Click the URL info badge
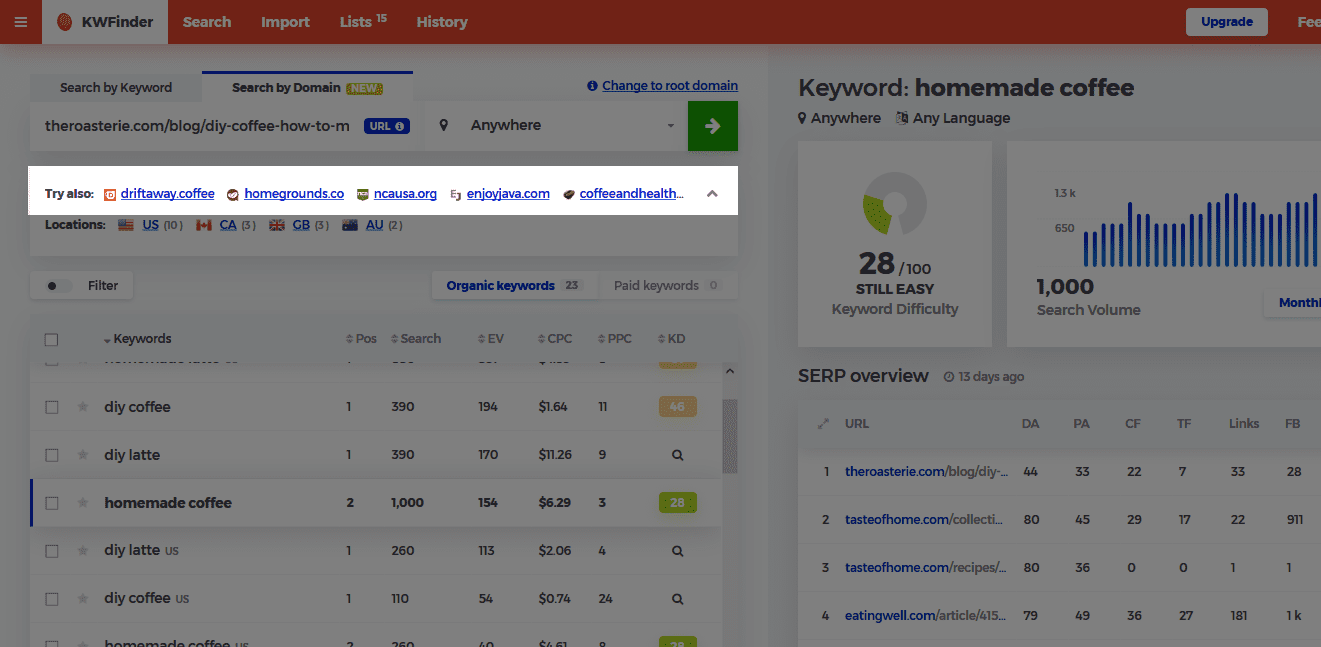Screen dimensions: 1321x647 (x=387, y=126)
